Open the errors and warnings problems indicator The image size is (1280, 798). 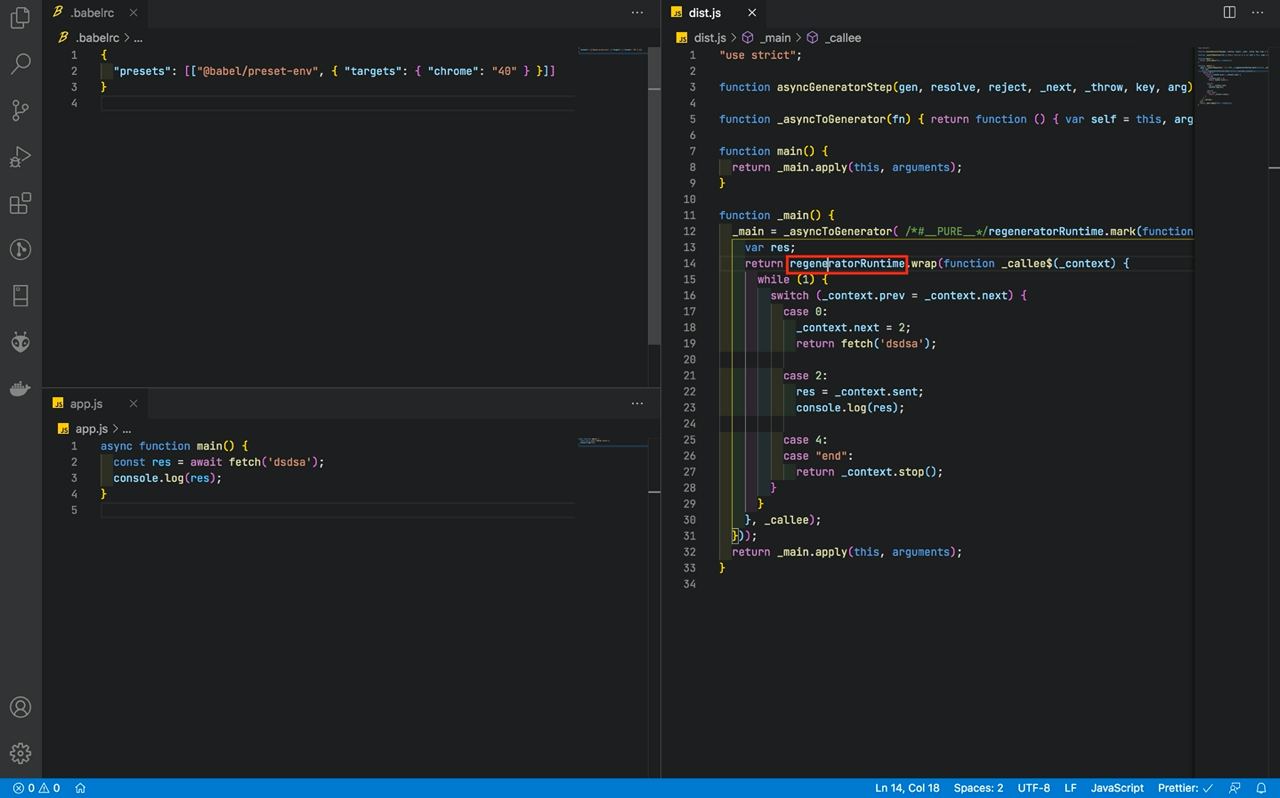[x=36, y=788]
